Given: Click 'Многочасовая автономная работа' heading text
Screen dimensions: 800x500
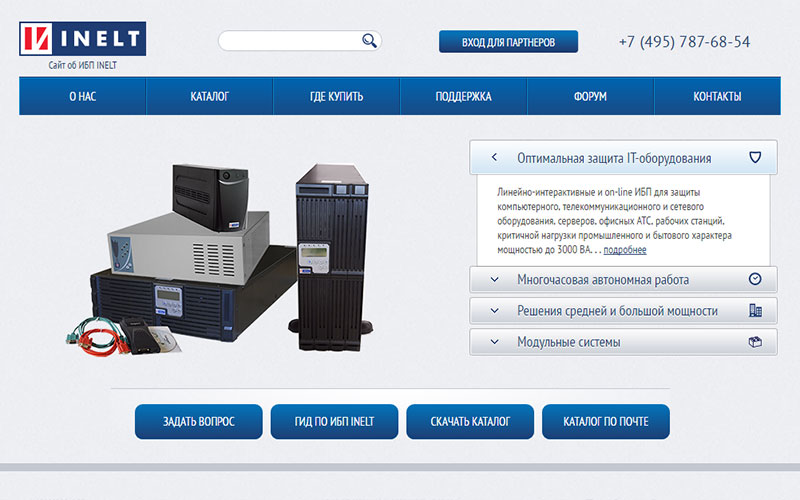Looking at the screenshot, I should point(603,280).
